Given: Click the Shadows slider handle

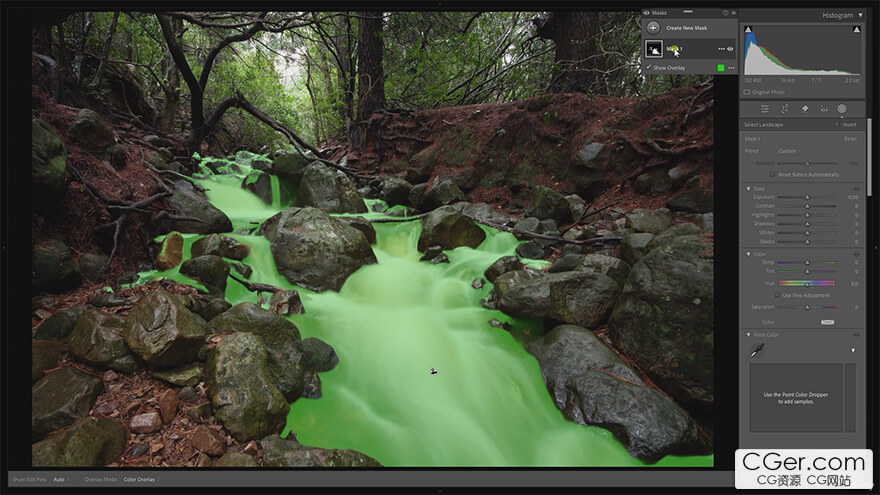Looking at the screenshot, I should pyautogui.click(x=807, y=224).
